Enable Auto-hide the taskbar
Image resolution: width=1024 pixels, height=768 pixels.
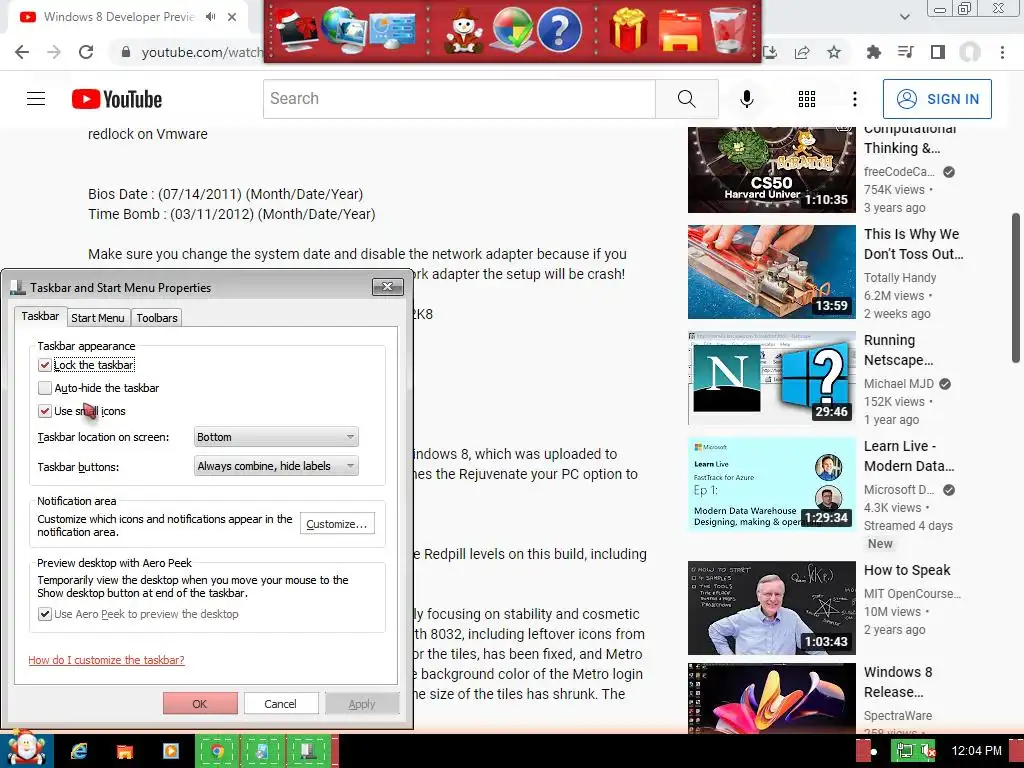pos(44,388)
